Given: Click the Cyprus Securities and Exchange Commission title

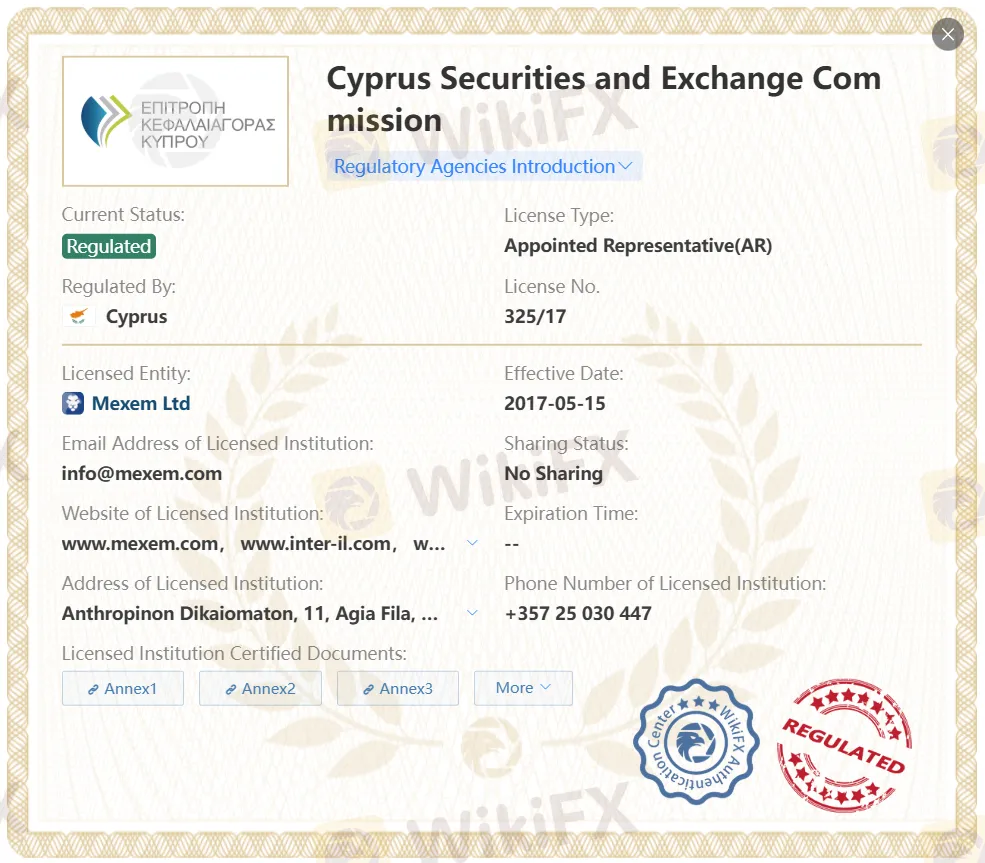Looking at the screenshot, I should point(604,99).
